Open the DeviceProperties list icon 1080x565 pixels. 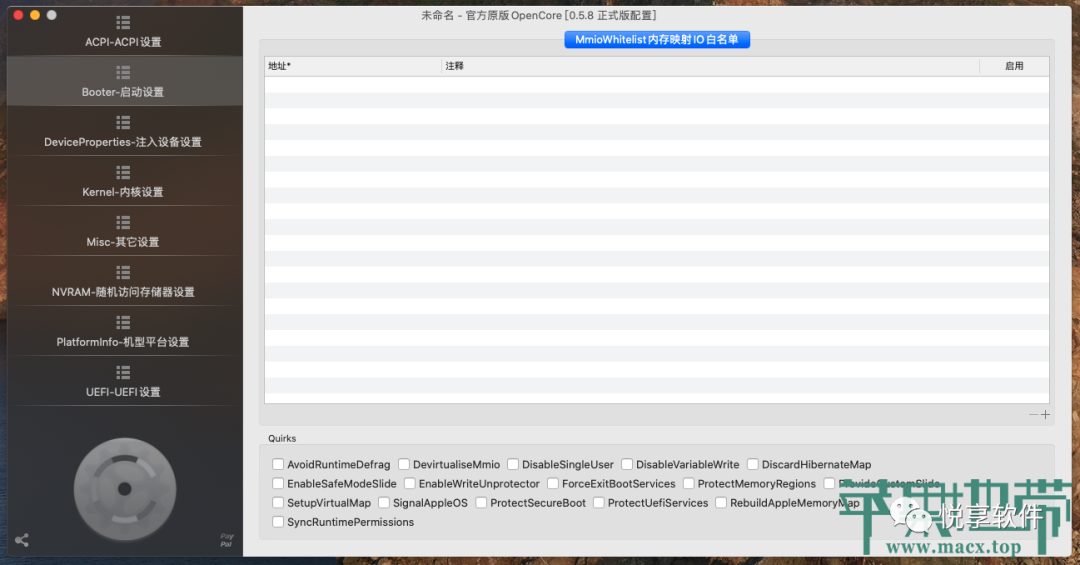tap(123, 123)
